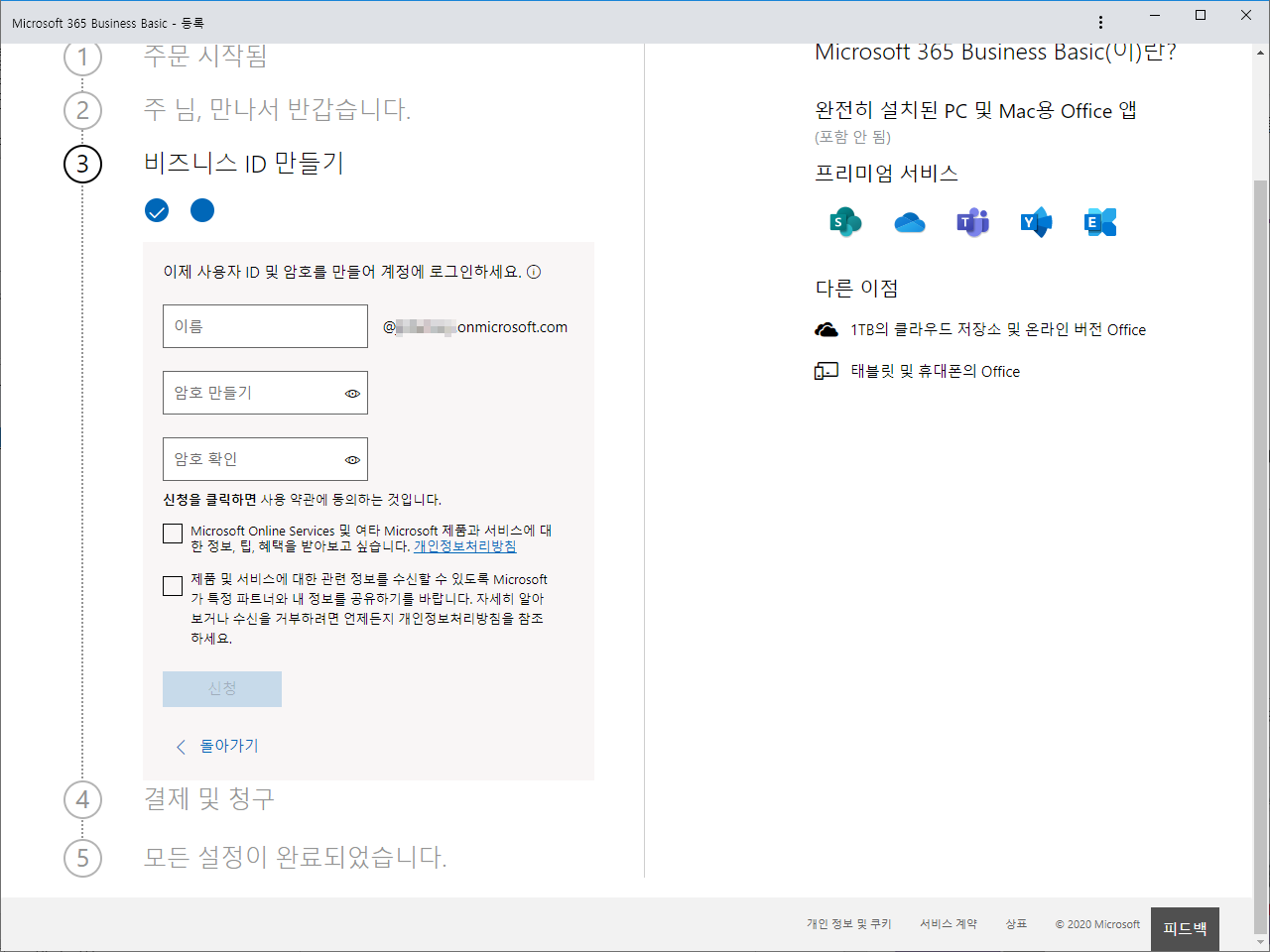This screenshot has width=1270, height=952.
Task: Click the © 2020 Microsoft footer text
Action: click(x=1097, y=924)
